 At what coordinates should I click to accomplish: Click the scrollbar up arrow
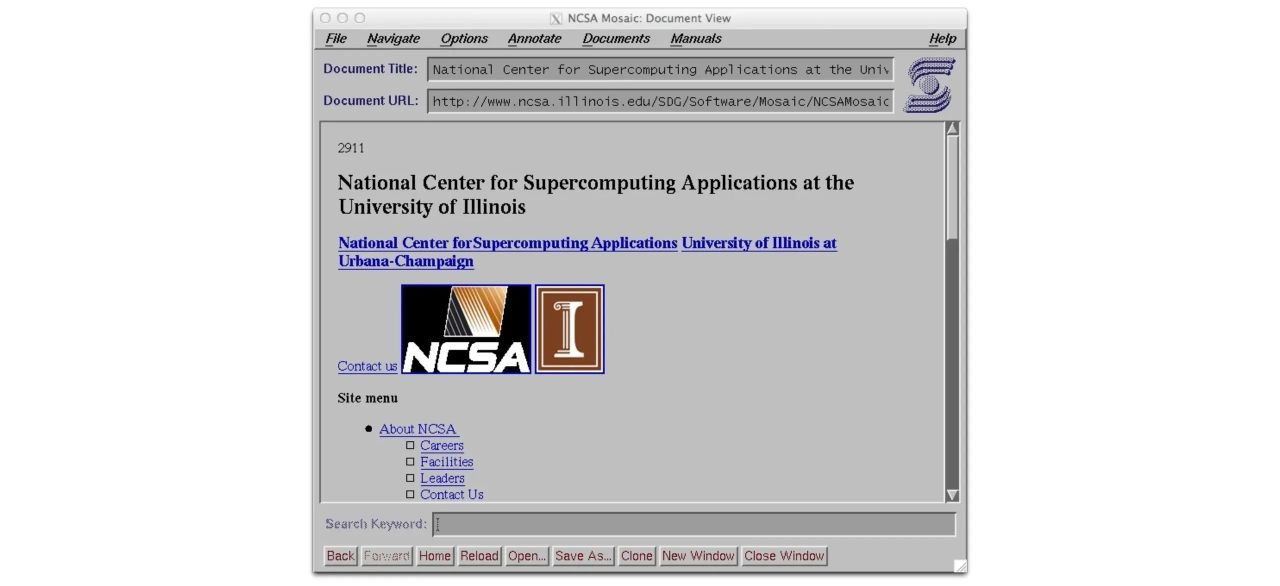[952, 129]
